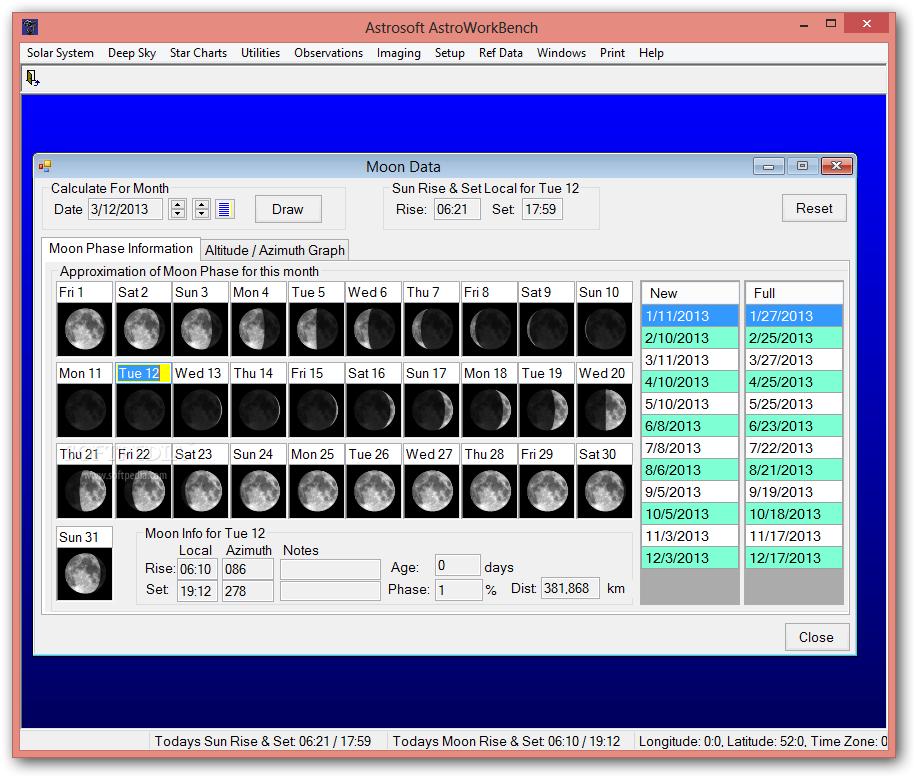Select the moon image for Sun 31
Image resolution: width=916 pixels, height=778 pixels.
(85, 574)
